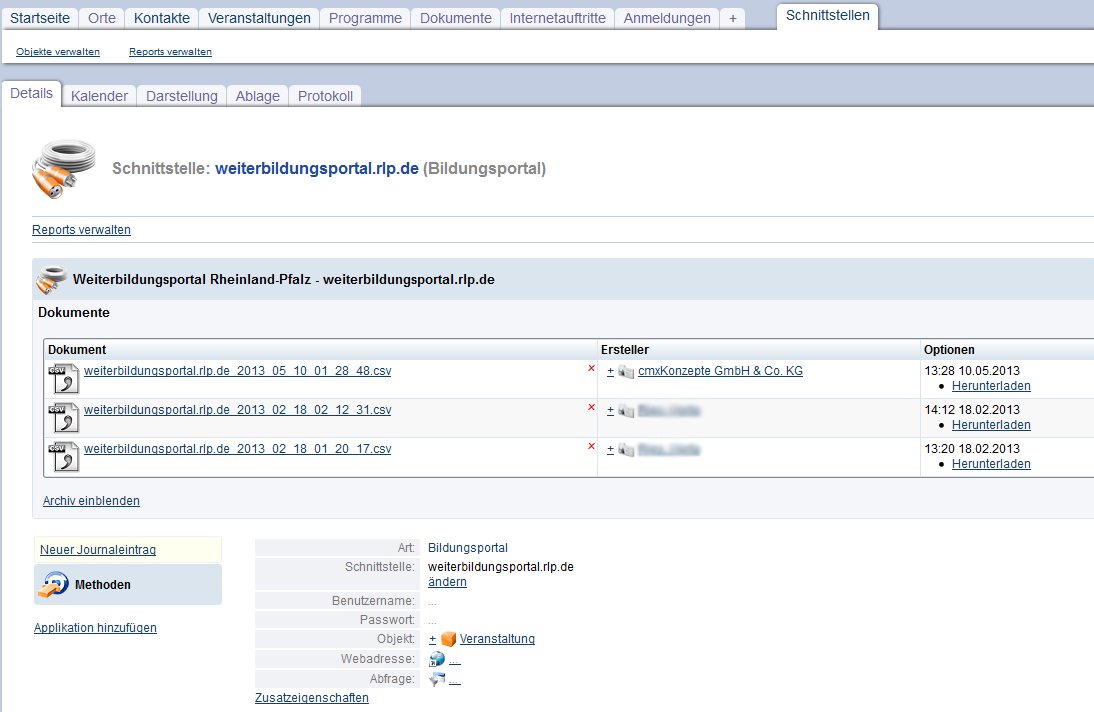Expand the plus beside Veranstaltung object
This screenshot has width=1094, height=712.
coord(432,639)
